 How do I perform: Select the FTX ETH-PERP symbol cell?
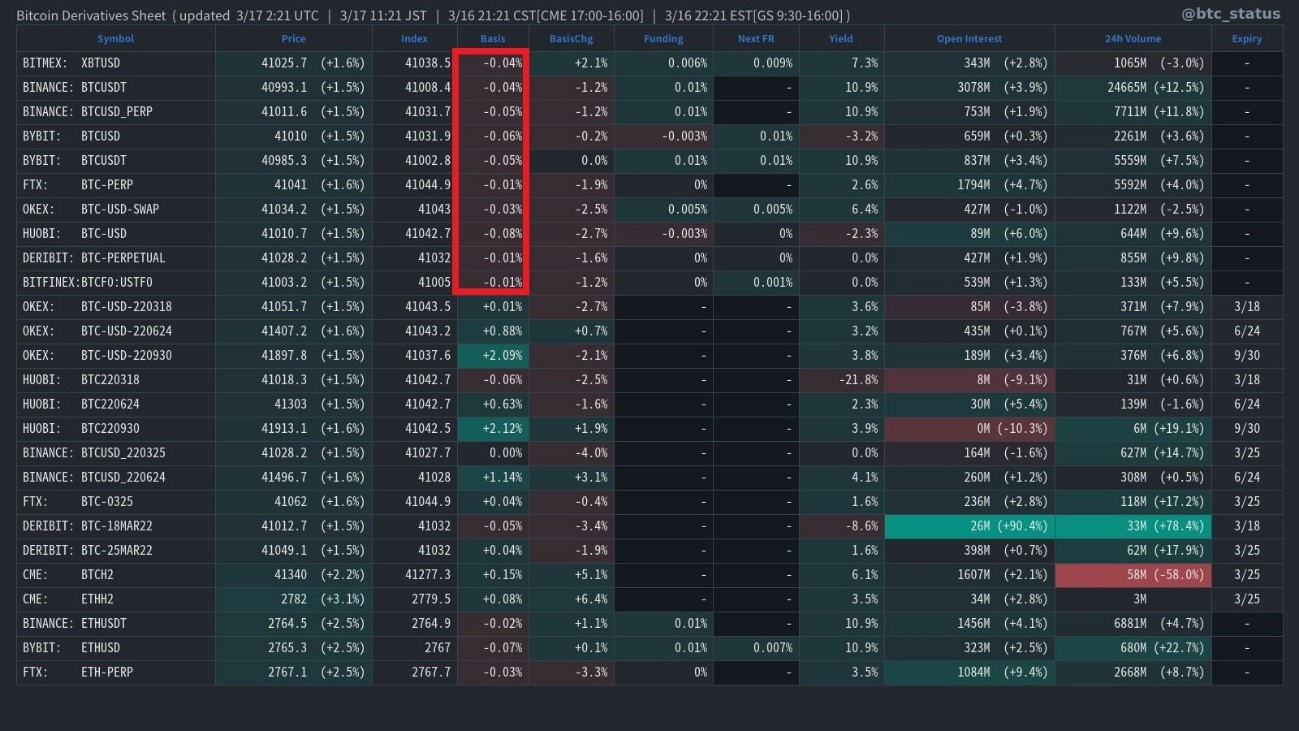point(116,672)
